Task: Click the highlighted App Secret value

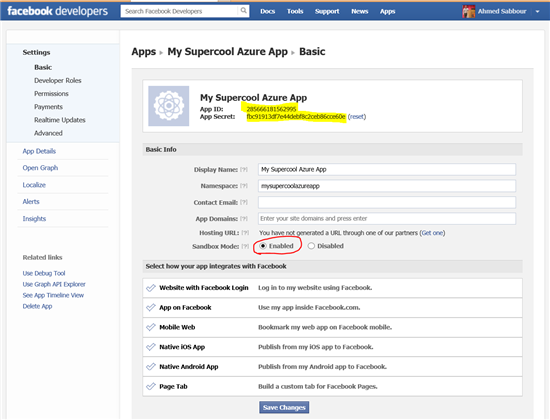Action: tap(296, 117)
